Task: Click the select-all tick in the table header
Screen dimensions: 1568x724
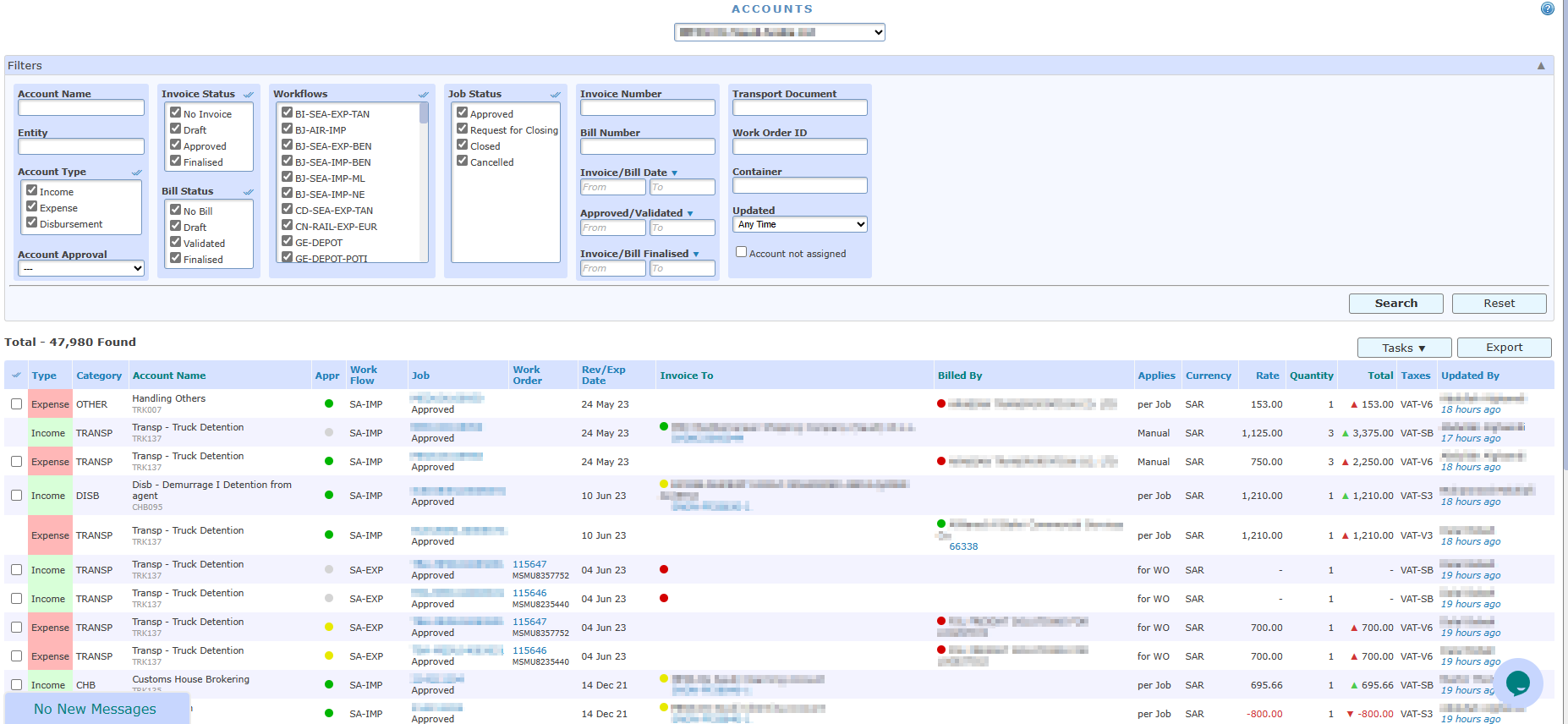Action: click(16, 376)
